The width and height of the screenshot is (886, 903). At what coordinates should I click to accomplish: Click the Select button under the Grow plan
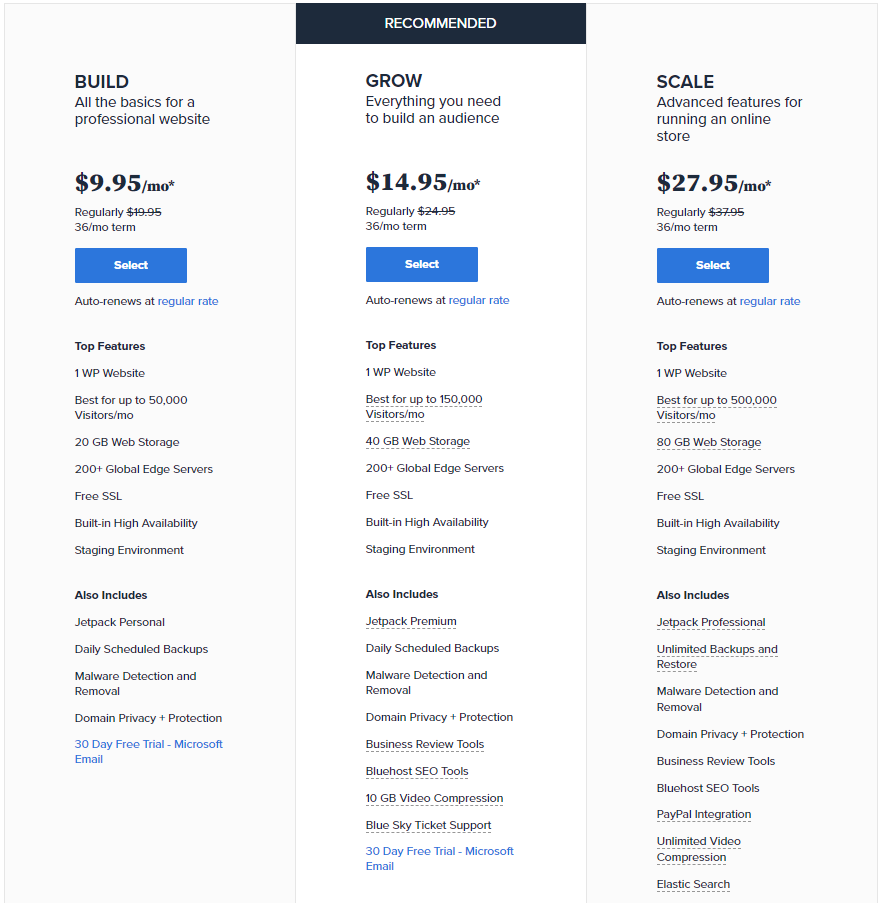coord(421,264)
